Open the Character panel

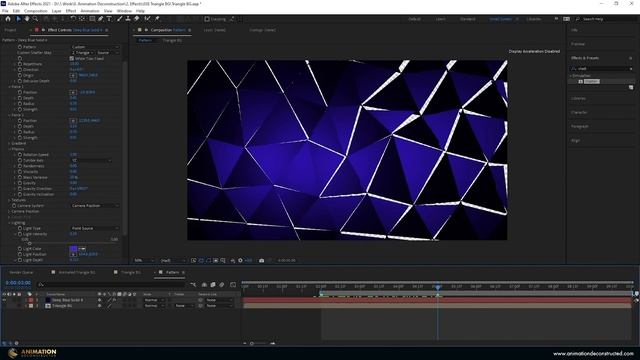click(x=579, y=113)
